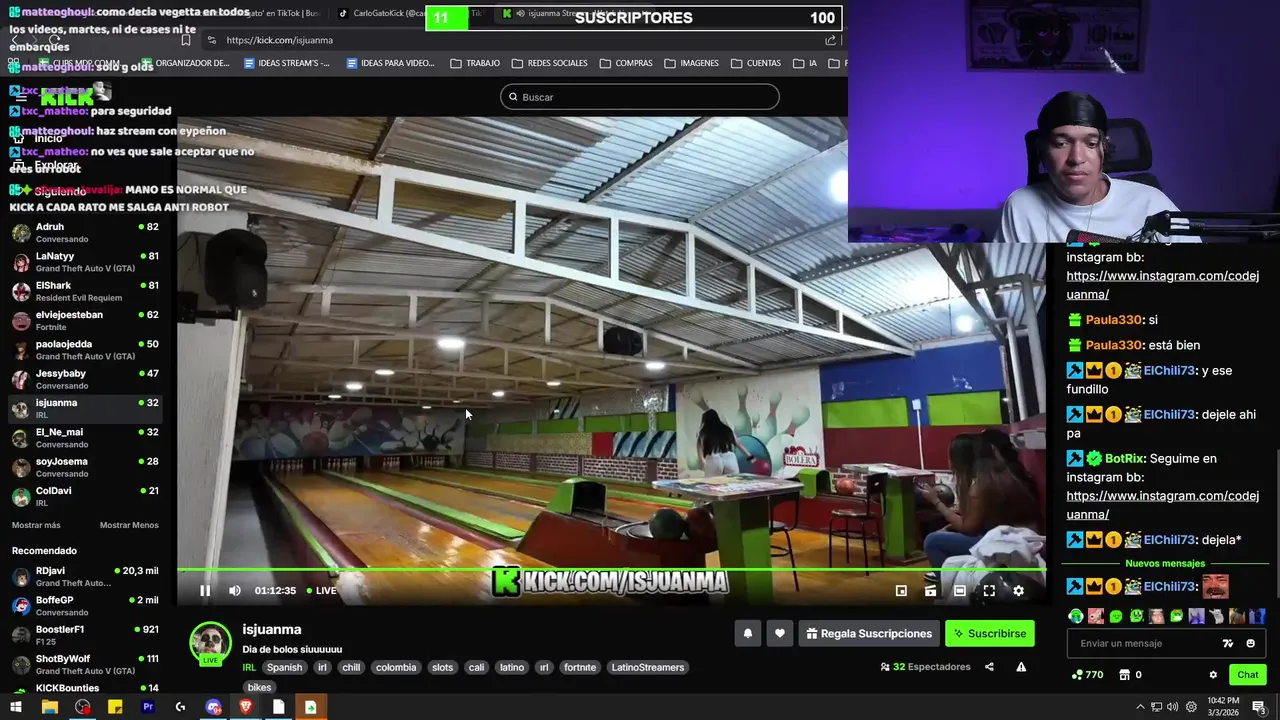
Task: Open the chat settings gear icon
Action: point(1213,675)
